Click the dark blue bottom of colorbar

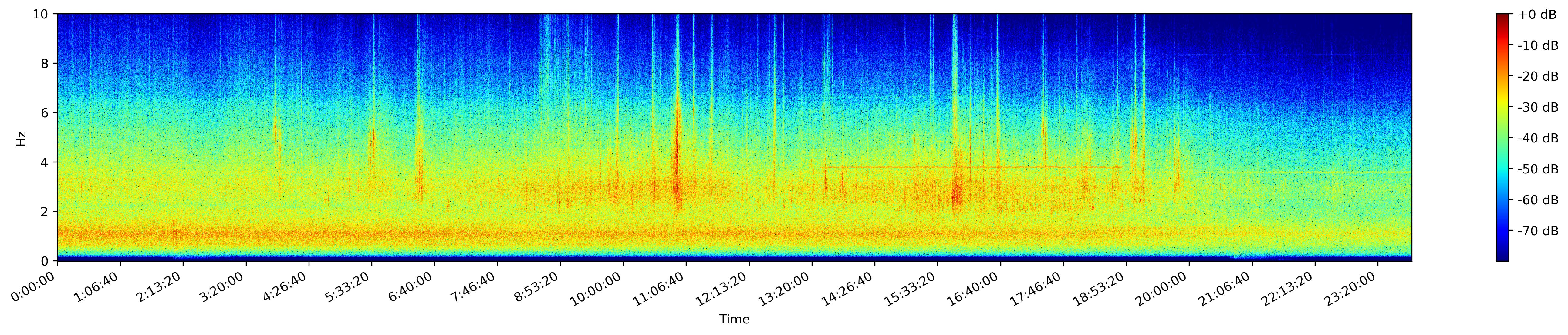pos(1503,257)
